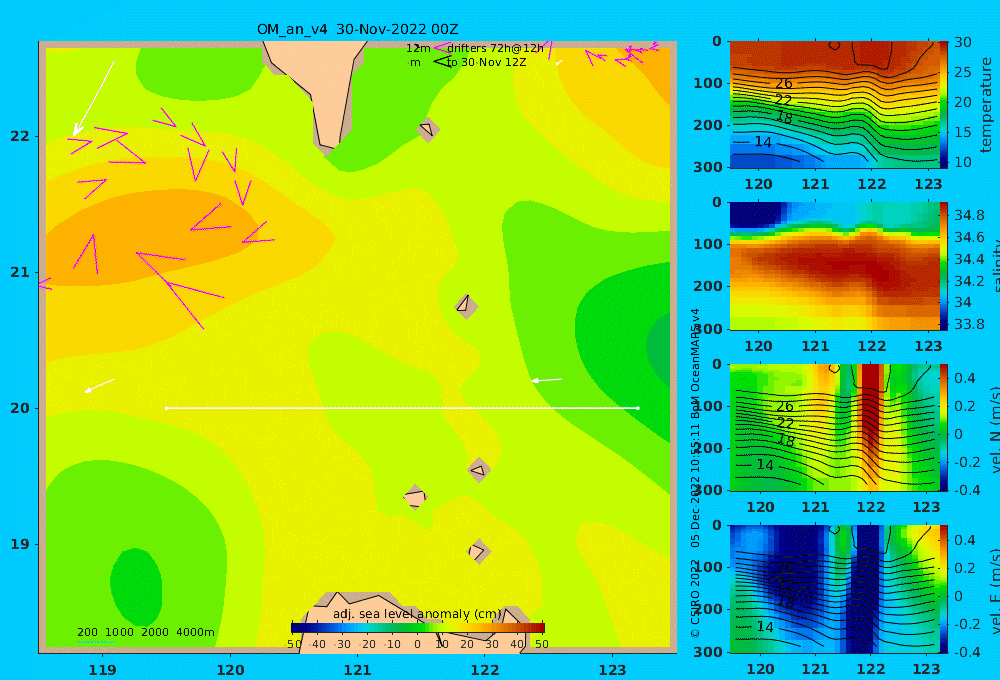Click latitude tick 21 on main map
This screenshot has width=1000, height=680.
pos(20,272)
